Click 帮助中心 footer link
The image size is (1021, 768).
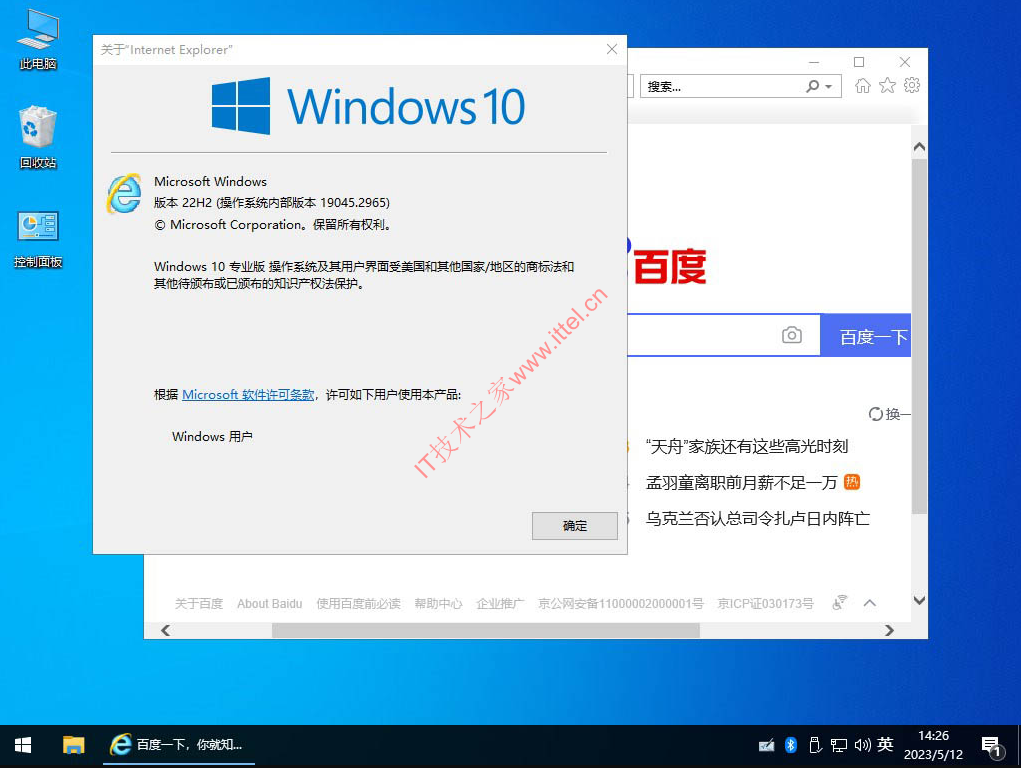(438, 603)
